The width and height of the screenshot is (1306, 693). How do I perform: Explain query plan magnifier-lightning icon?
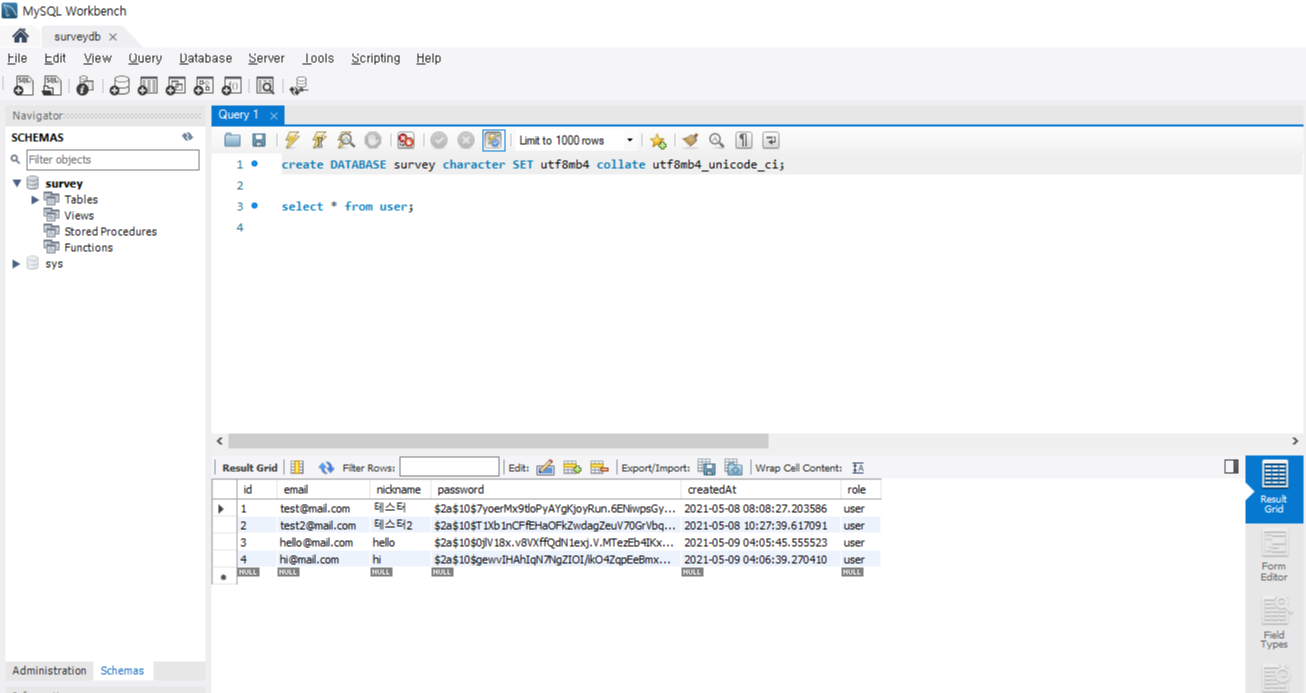coord(346,140)
